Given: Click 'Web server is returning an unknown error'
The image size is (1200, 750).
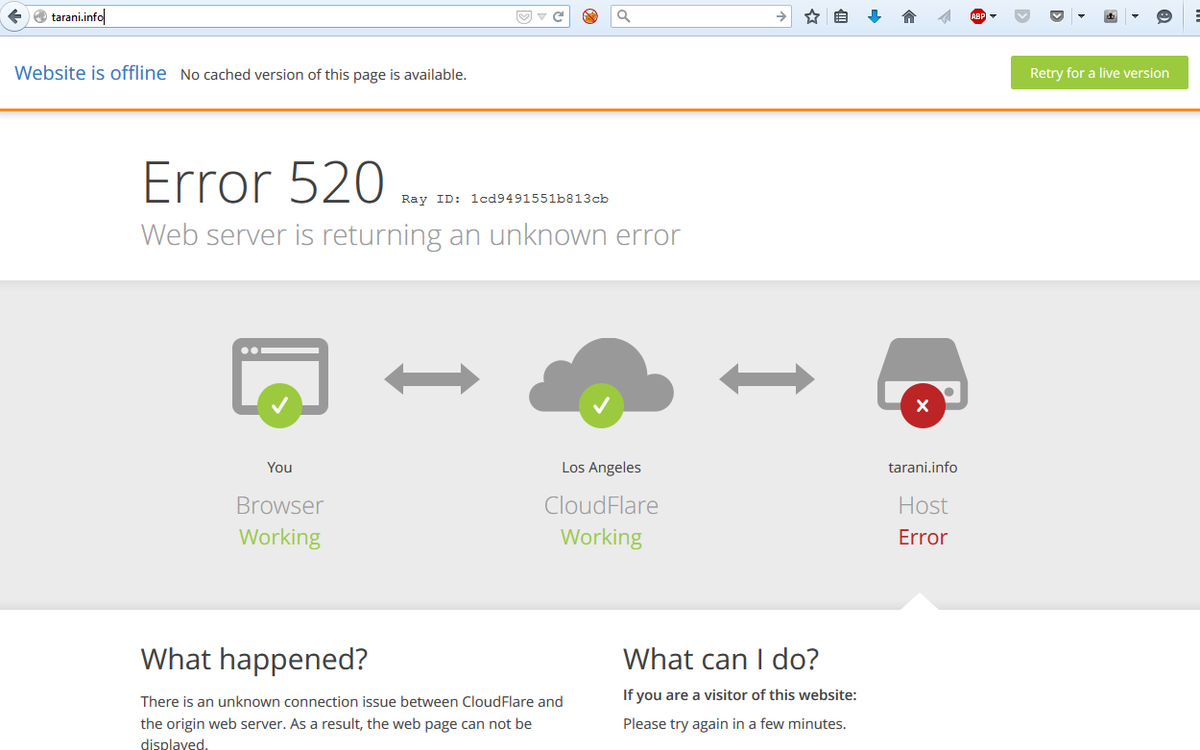Looking at the screenshot, I should pos(410,234).
